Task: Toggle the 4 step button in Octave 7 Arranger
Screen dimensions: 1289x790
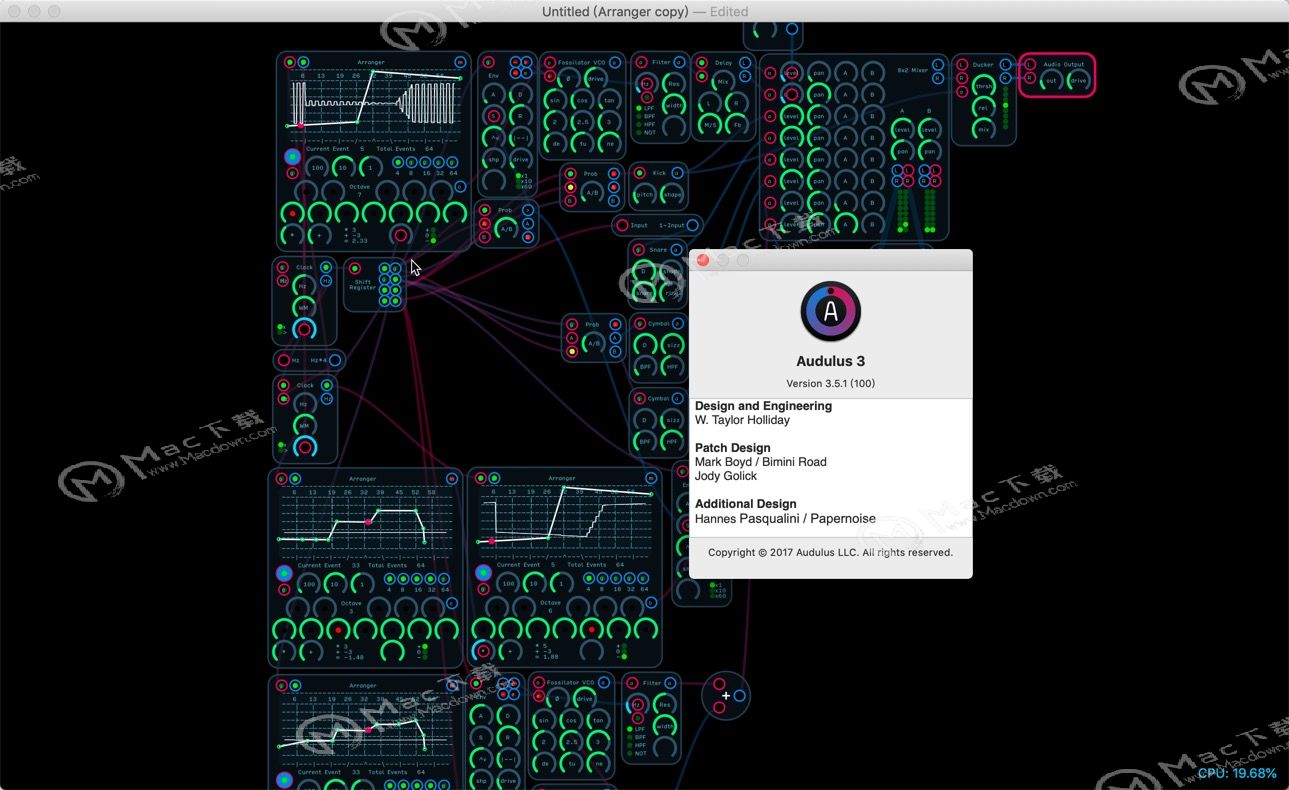Action: coord(398,162)
